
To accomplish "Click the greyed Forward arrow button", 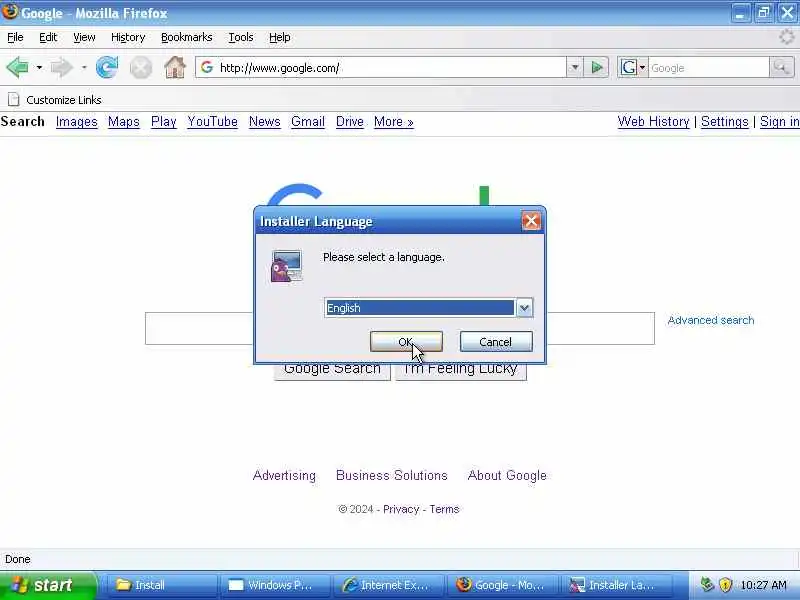I will tap(62, 67).
